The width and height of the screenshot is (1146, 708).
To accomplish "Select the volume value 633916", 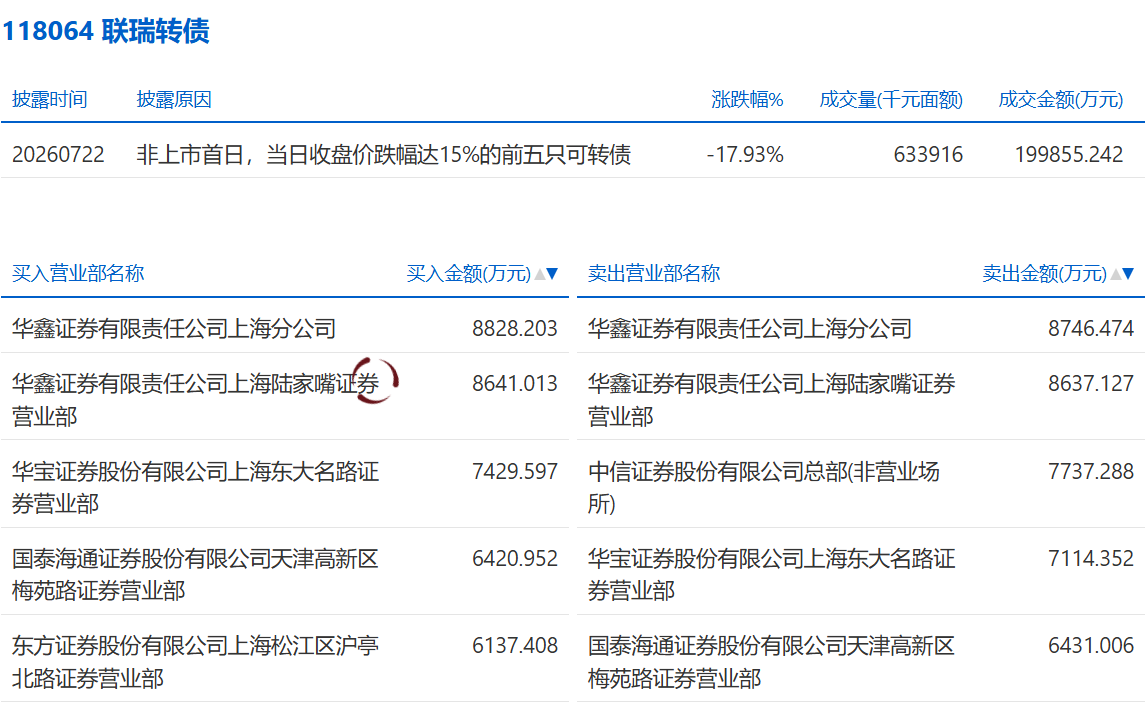I will 928,155.
